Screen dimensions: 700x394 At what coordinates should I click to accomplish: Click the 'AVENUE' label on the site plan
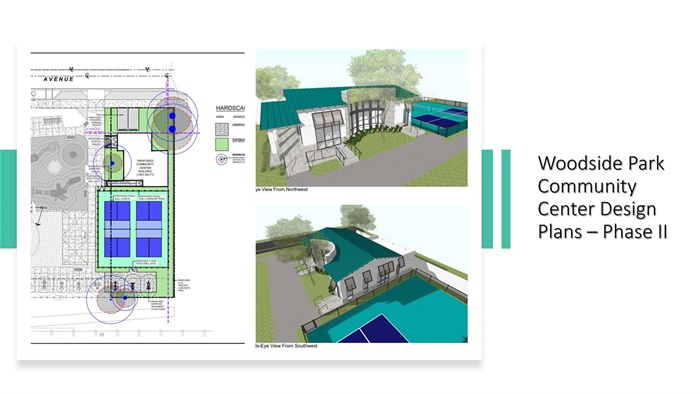[x=58, y=79]
